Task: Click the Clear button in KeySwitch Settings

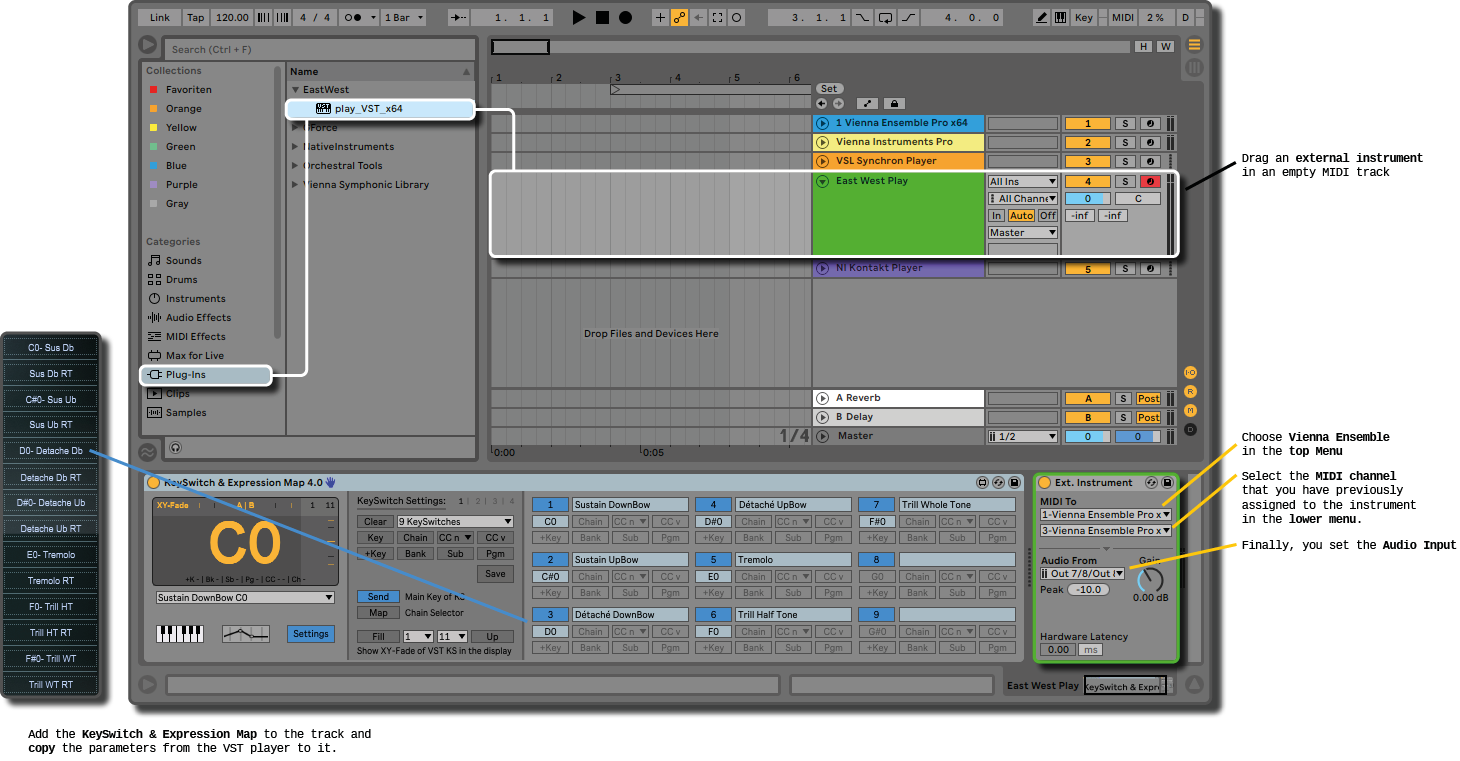Action: (x=375, y=521)
